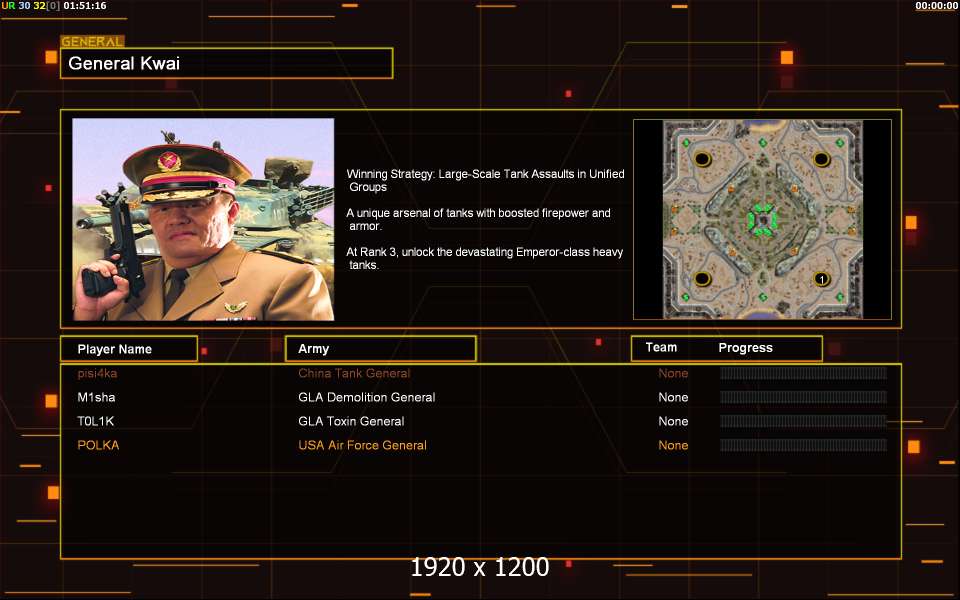Viewport: 960px width, 600px height.
Task: Click T0L1K's loading progress bar
Action: coord(803,421)
